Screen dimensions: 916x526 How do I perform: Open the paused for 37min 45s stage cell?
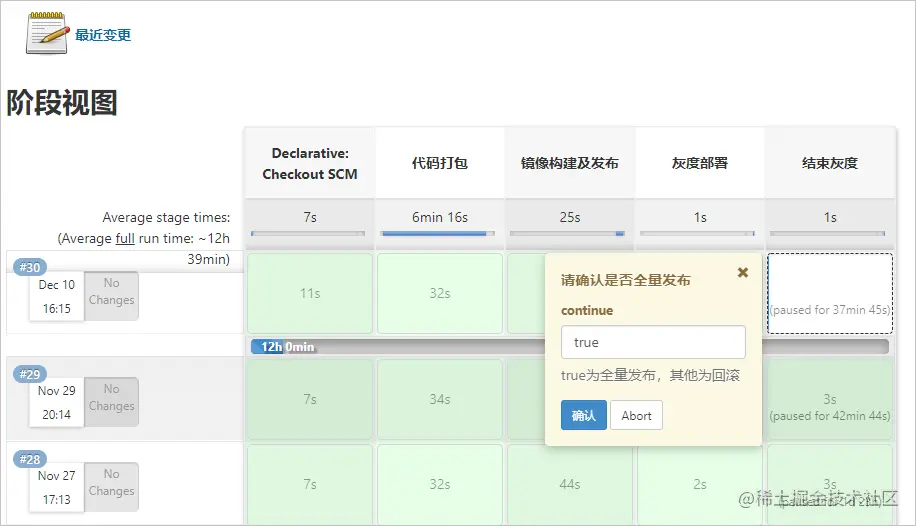tap(830, 293)
